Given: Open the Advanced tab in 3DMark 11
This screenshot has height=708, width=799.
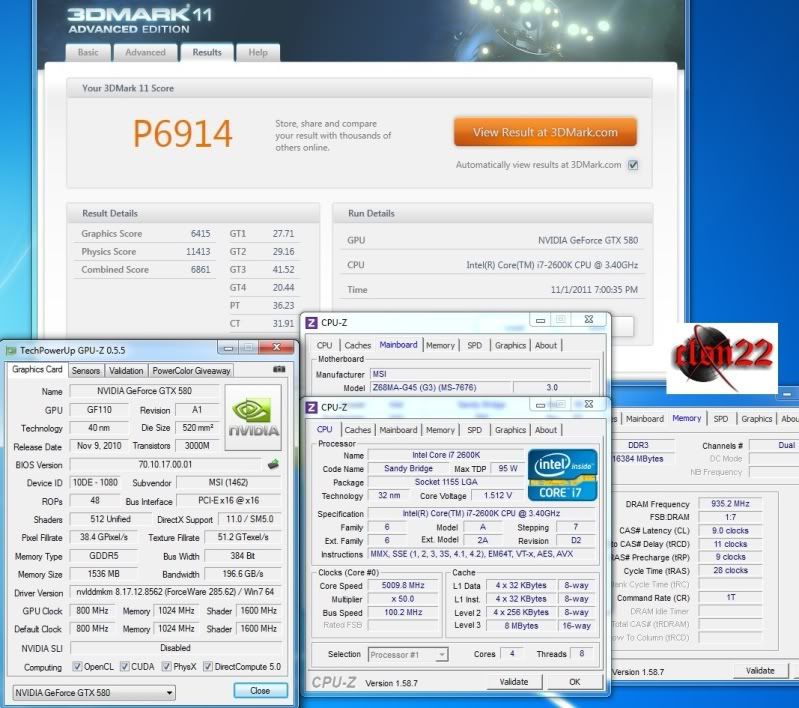Looking at the screenshot, I should click(145, 52).
